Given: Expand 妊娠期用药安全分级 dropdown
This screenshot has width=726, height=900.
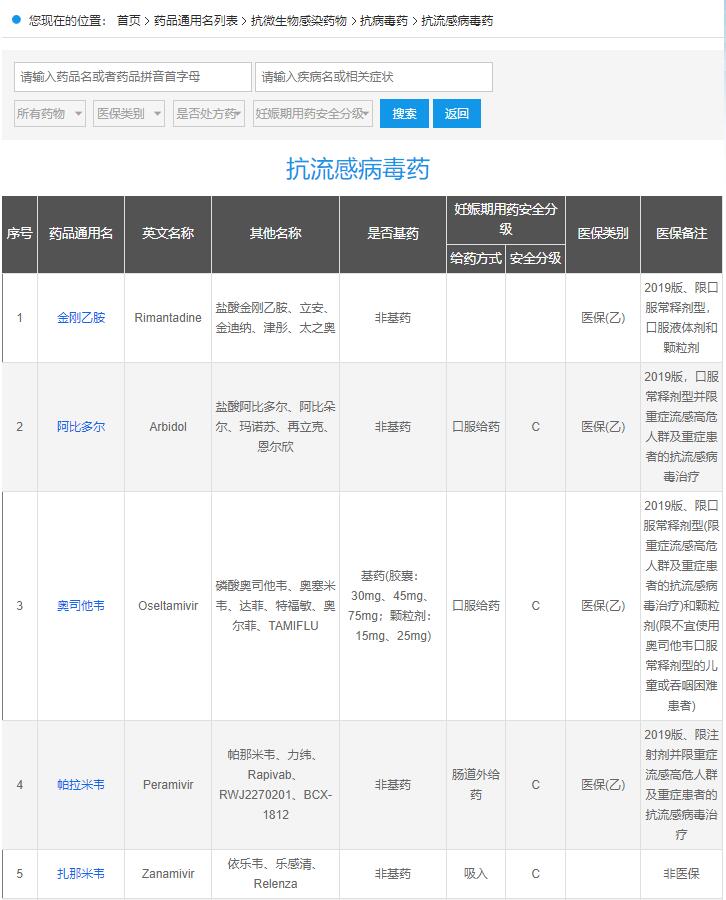Looking at the screenshot, I should point(312,114).
